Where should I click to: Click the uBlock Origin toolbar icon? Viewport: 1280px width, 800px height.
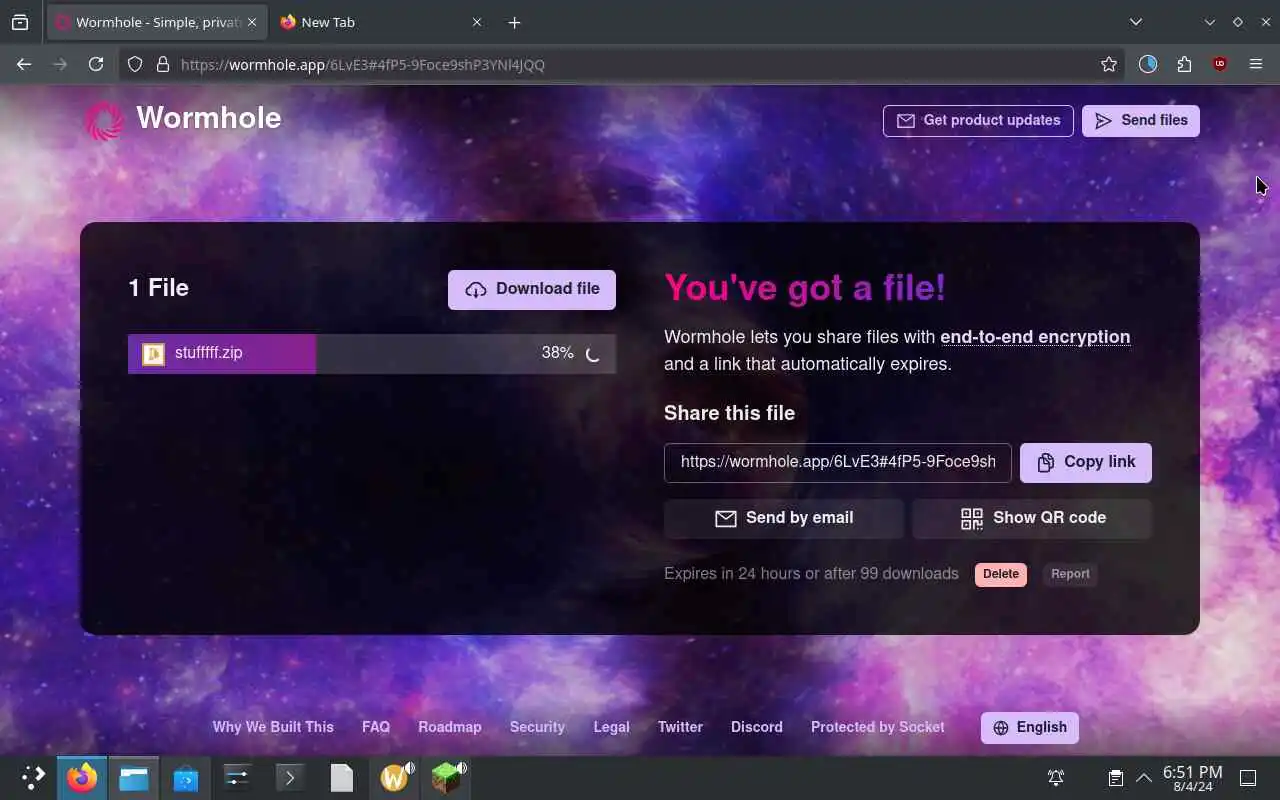point(1220,64)
